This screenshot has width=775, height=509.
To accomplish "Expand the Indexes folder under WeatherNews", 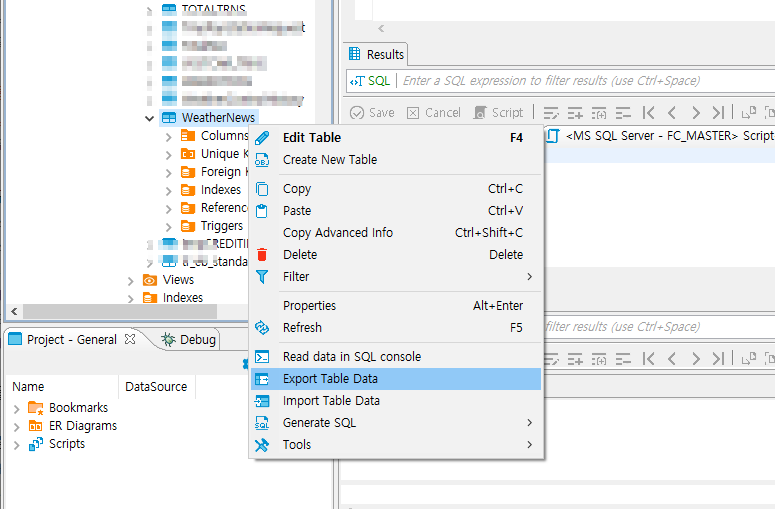I will (169, 191).
